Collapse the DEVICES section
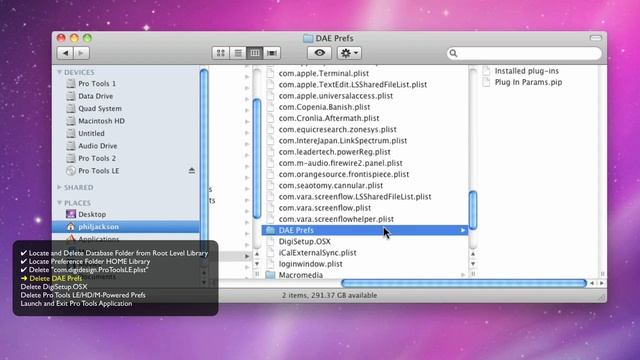Image resolution: width=640 pixels, height=360 pixels. click(x=60, y=72)
